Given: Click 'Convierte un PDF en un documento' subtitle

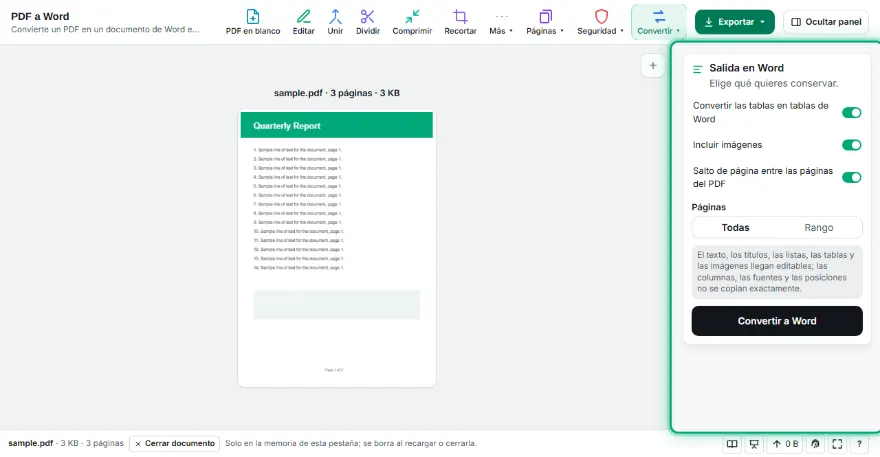Looking at the screenshot, I should [105, 30].
